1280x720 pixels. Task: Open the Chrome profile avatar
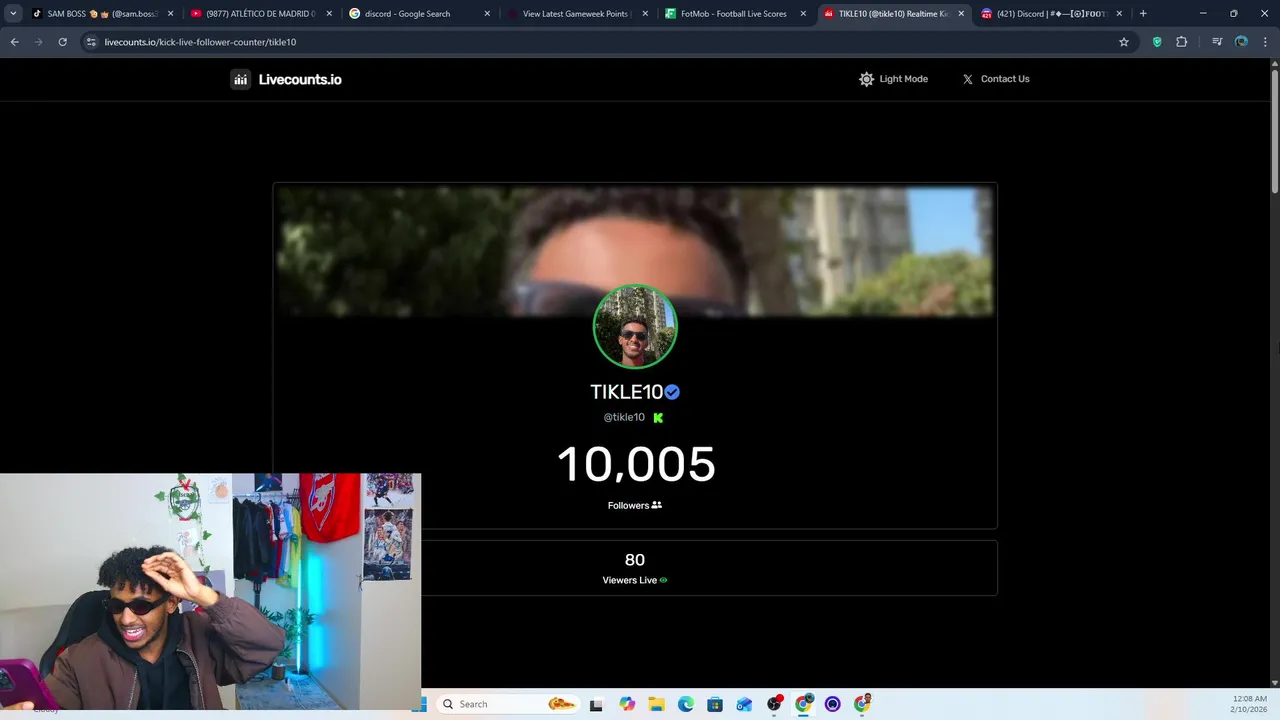pyautogui.click(x=1241, y=42)
